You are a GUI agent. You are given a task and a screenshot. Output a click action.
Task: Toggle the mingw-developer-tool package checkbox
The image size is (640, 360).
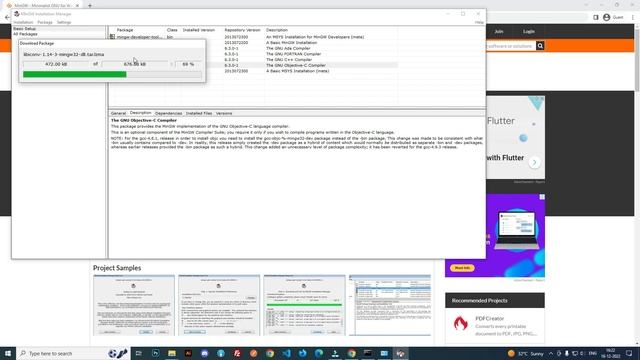pyautogui.click(x=112, y=37)
